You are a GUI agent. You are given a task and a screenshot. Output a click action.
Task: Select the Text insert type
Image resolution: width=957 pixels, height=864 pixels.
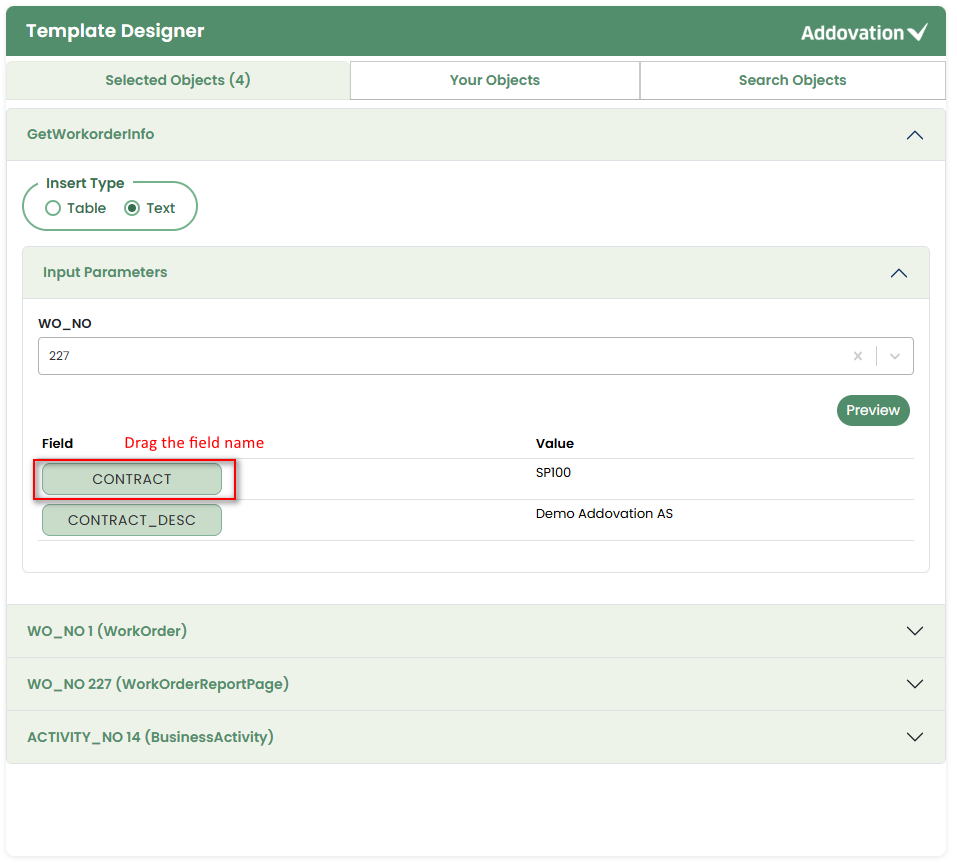click(x=132, y=209)
